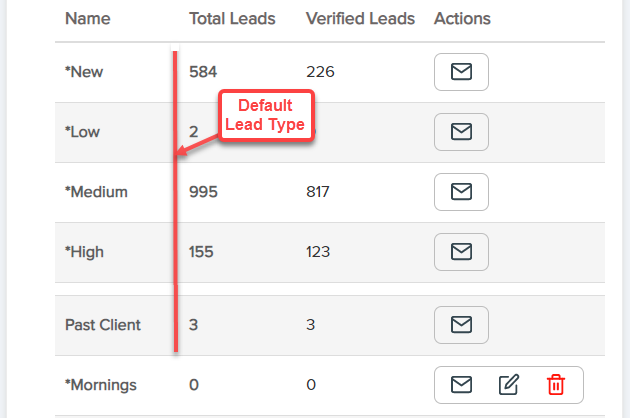The image size is (630, 418).
Task: Select the *New lead type name
Action: [85, 72]
